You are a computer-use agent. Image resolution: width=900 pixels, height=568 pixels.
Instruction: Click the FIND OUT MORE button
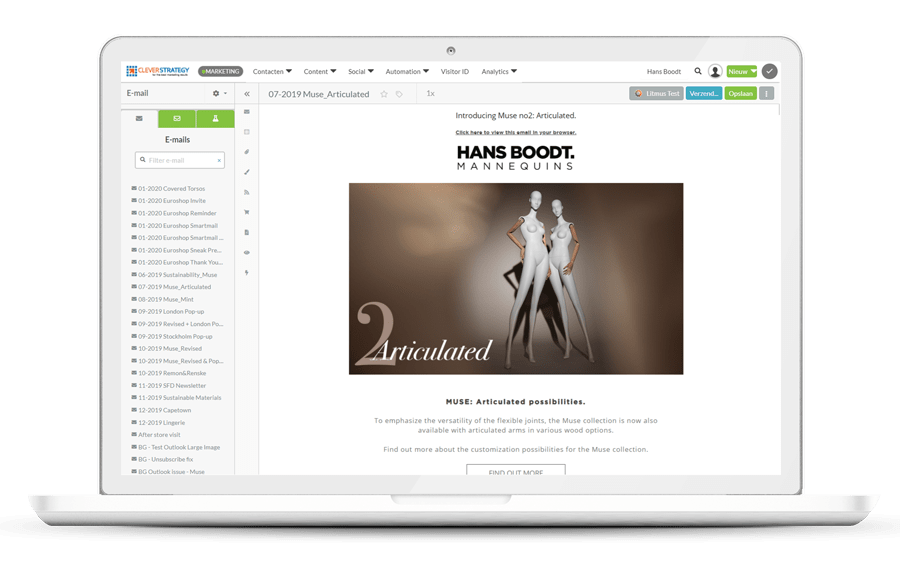click(x=515, y=470)
